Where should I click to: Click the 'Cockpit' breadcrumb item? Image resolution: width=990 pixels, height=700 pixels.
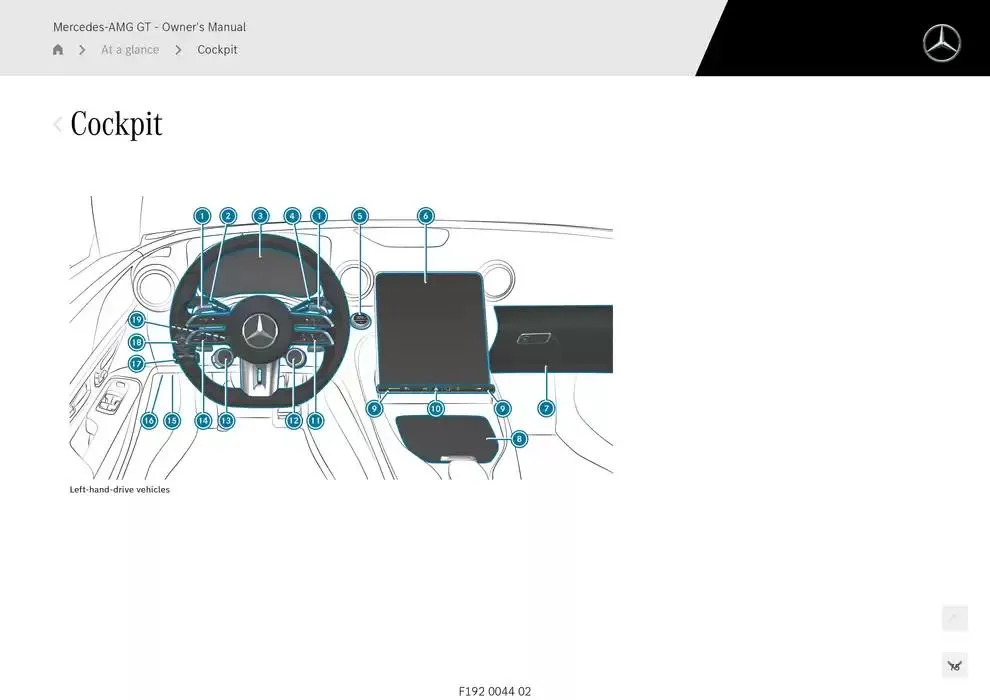tap(217, 50)
